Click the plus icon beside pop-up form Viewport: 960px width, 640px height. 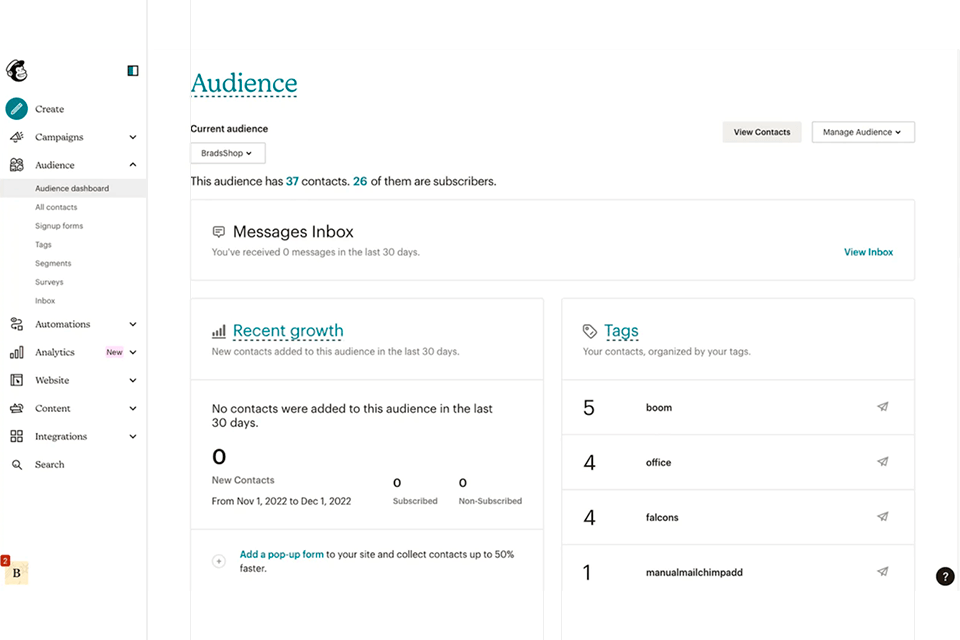219,561
